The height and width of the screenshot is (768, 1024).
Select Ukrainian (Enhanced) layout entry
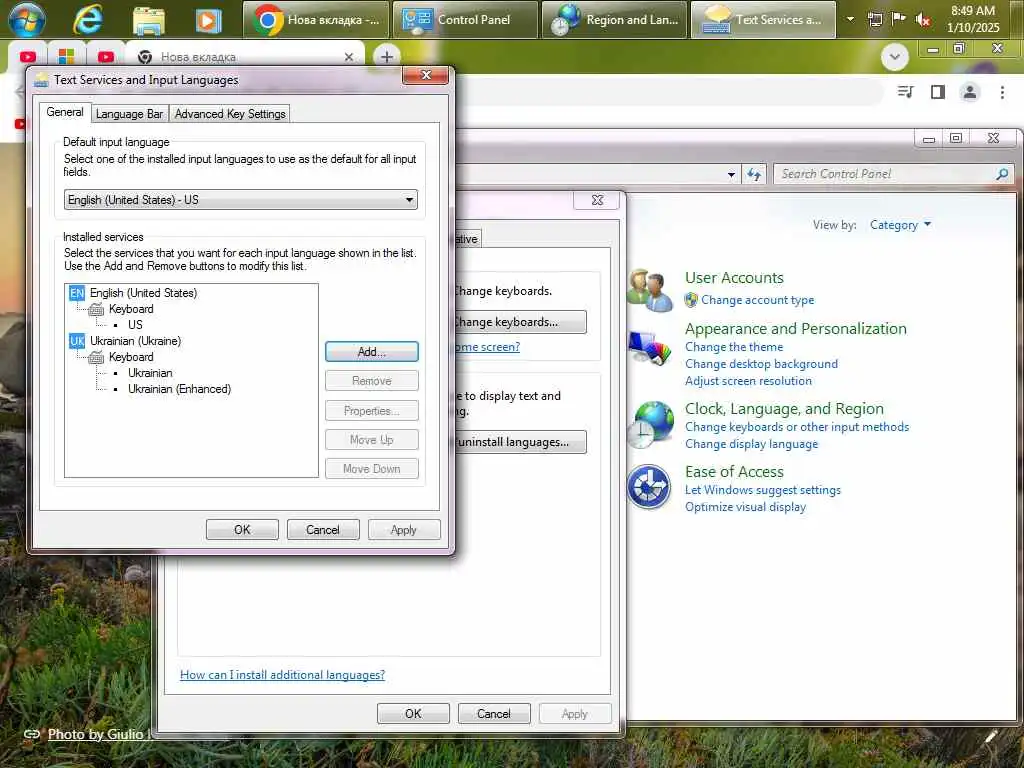click(x=180, y=389)
